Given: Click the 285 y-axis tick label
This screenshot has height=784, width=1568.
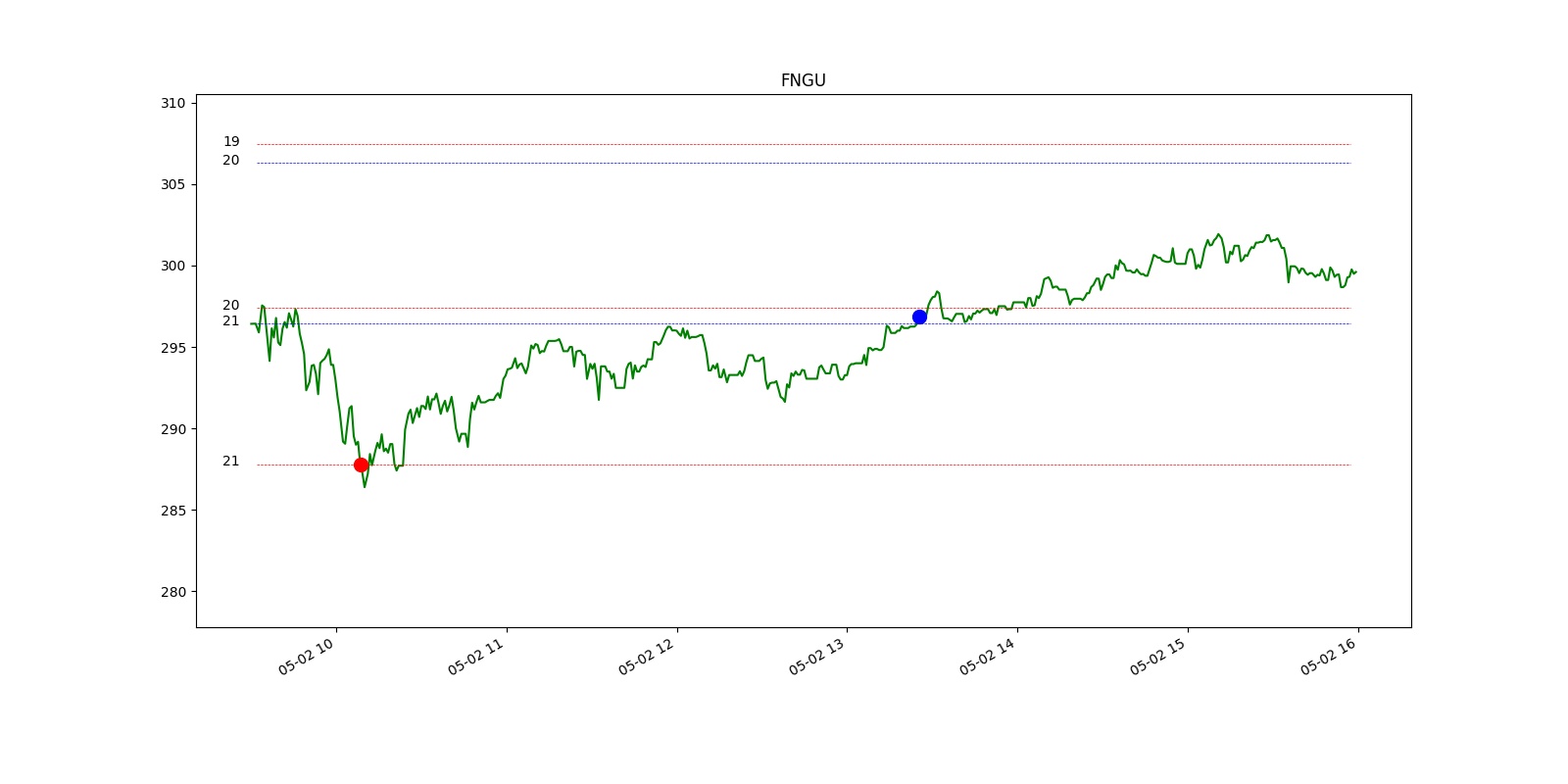Looking at the screenshot, I should click(x=172, y=510).
